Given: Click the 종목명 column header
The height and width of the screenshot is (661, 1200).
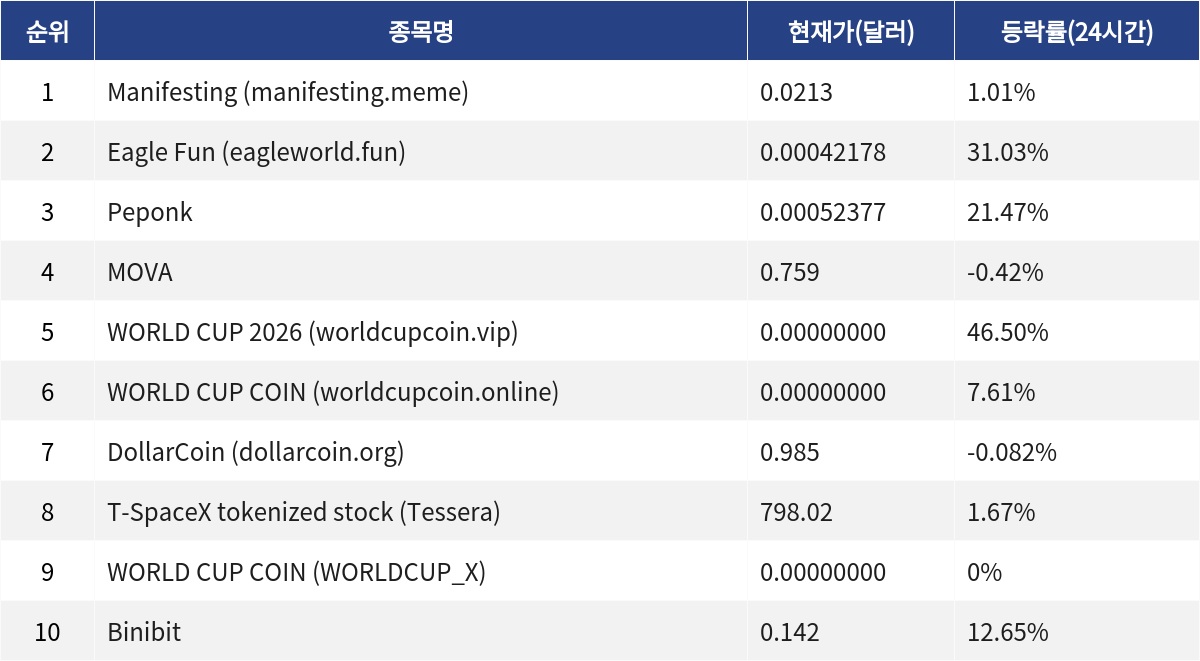Looking at the screenshot, I should (421, 31).
